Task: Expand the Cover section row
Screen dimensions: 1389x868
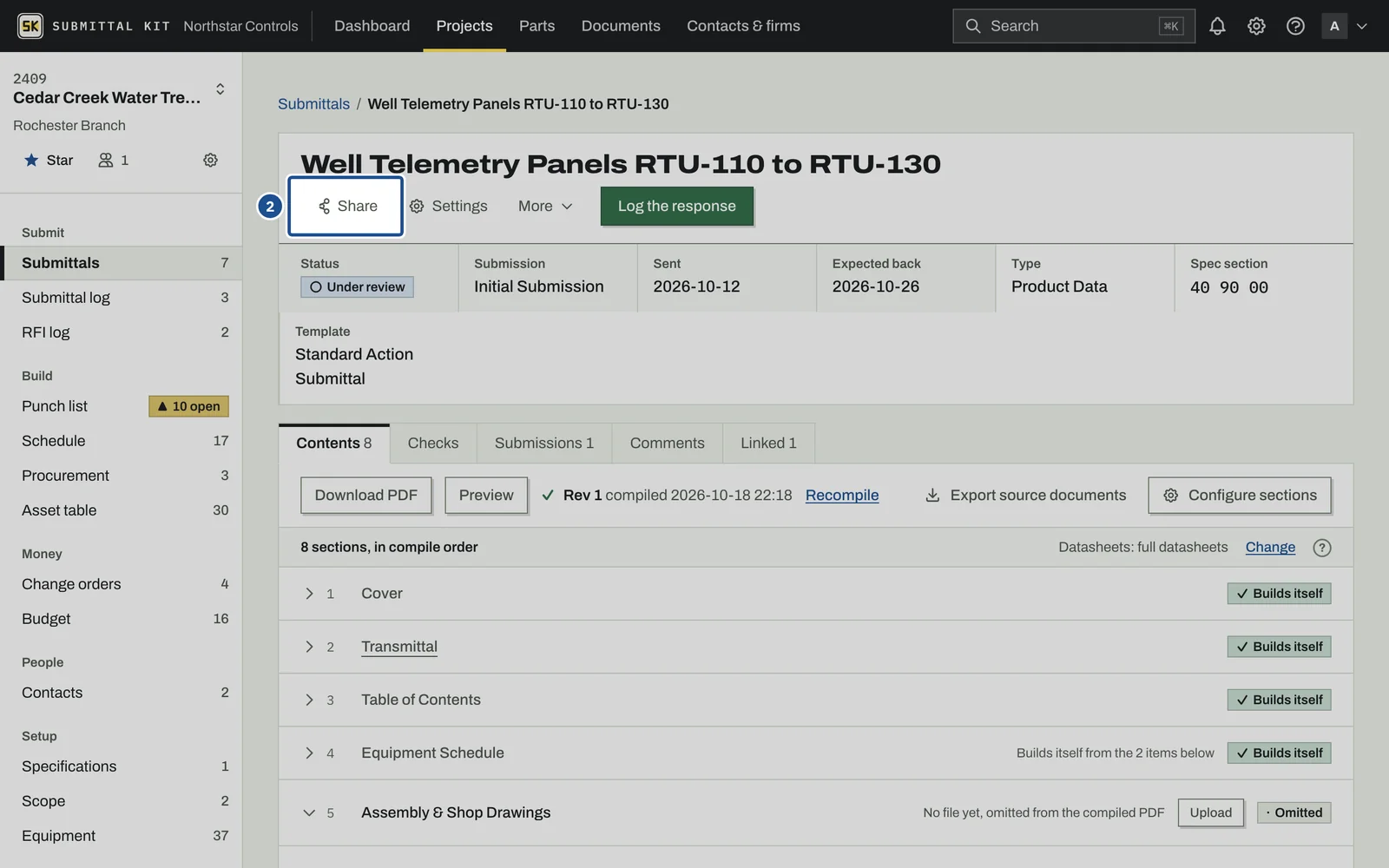Action: click(x=309, y=594)
